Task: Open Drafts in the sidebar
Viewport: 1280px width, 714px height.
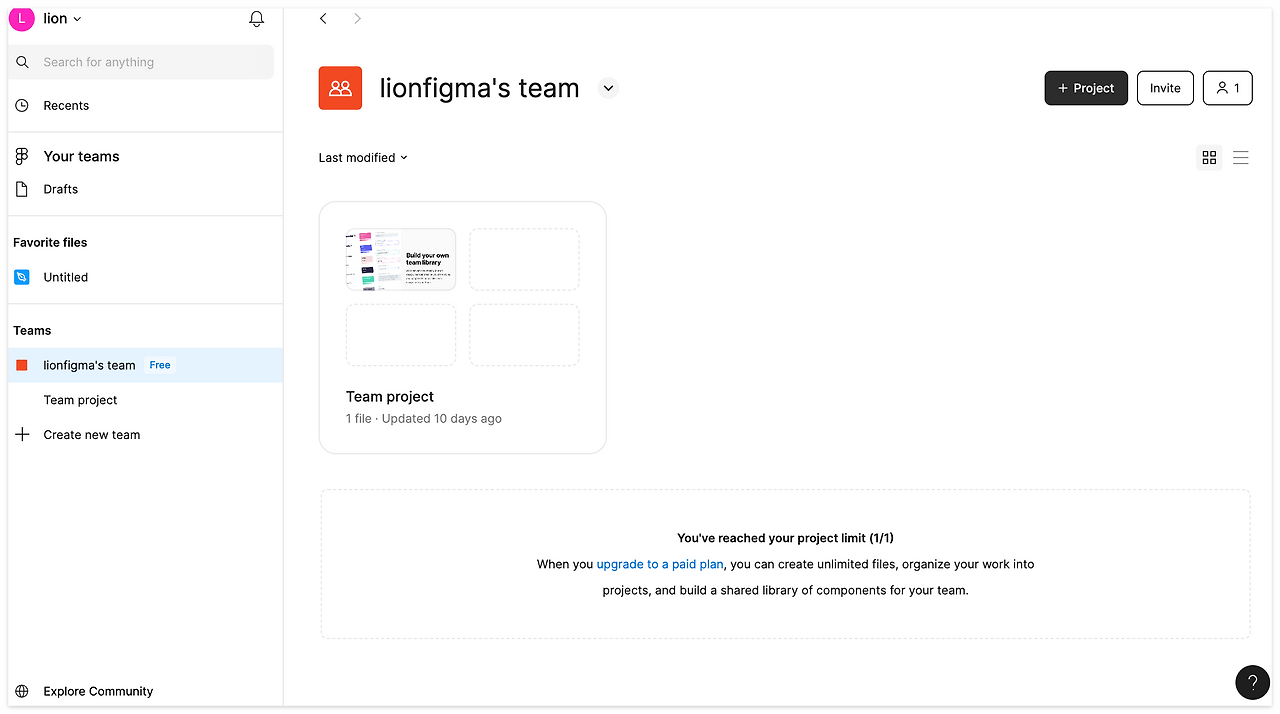Action: coord(60,189)
